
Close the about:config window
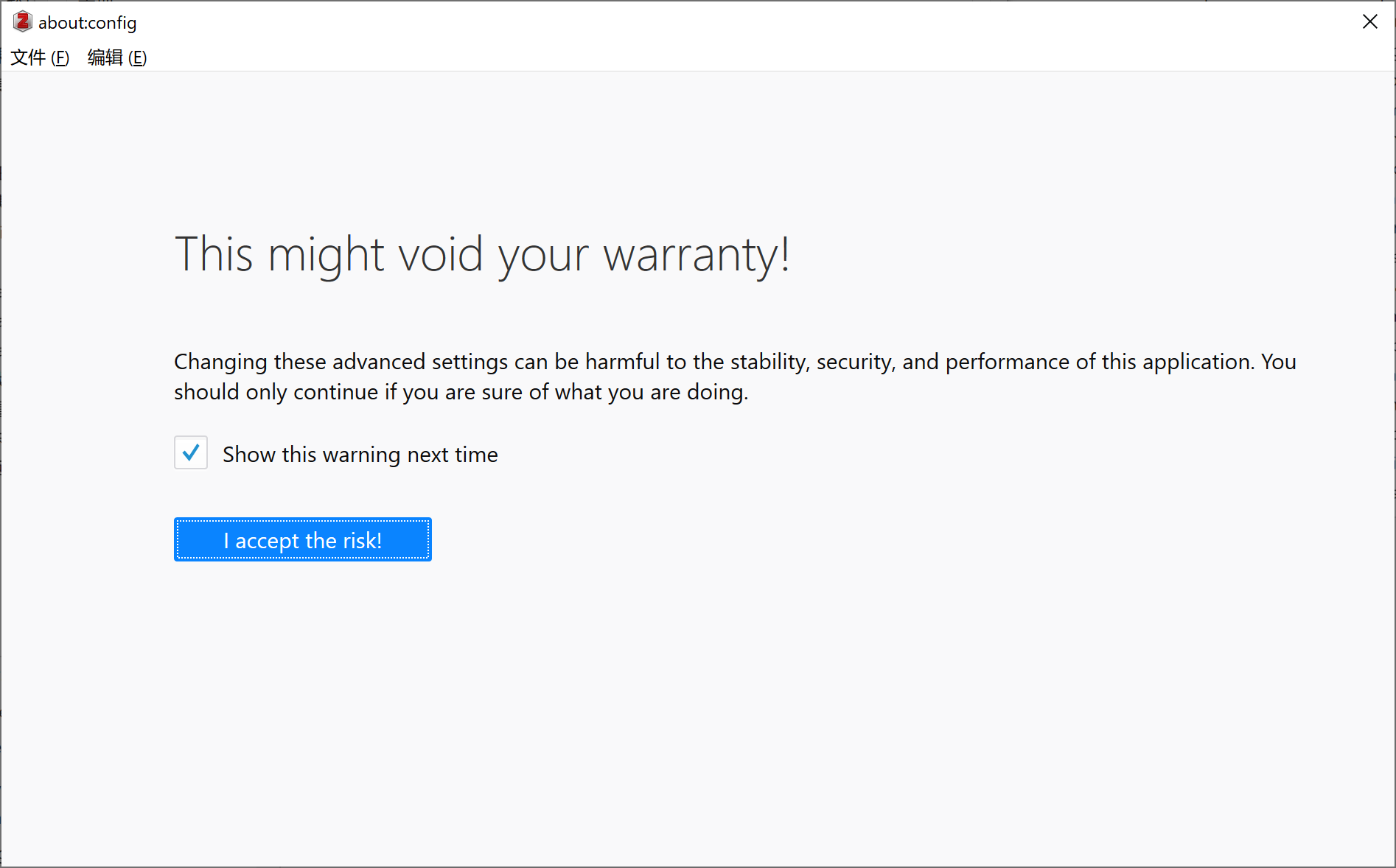(x=1369, y=22)
